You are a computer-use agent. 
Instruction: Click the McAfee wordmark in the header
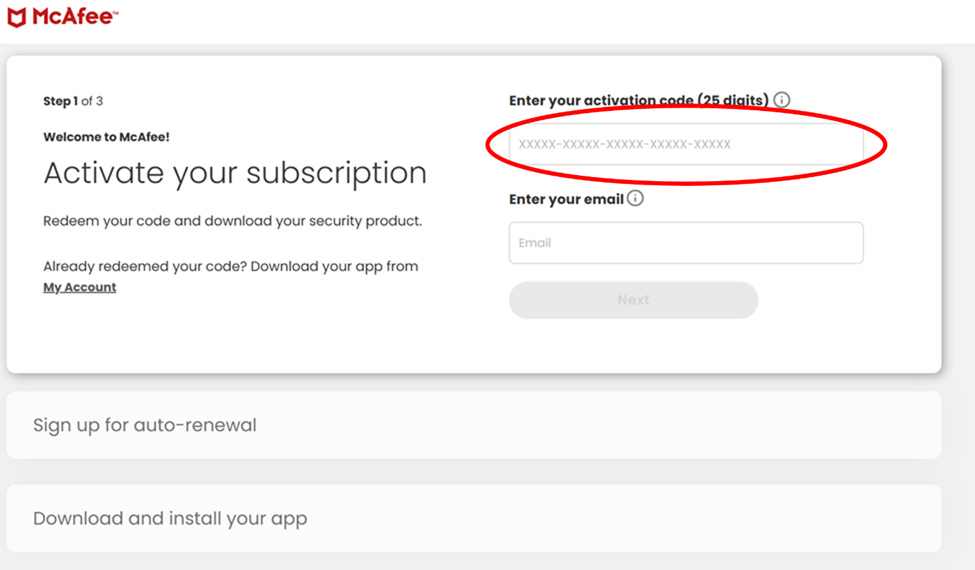[73, 17]
